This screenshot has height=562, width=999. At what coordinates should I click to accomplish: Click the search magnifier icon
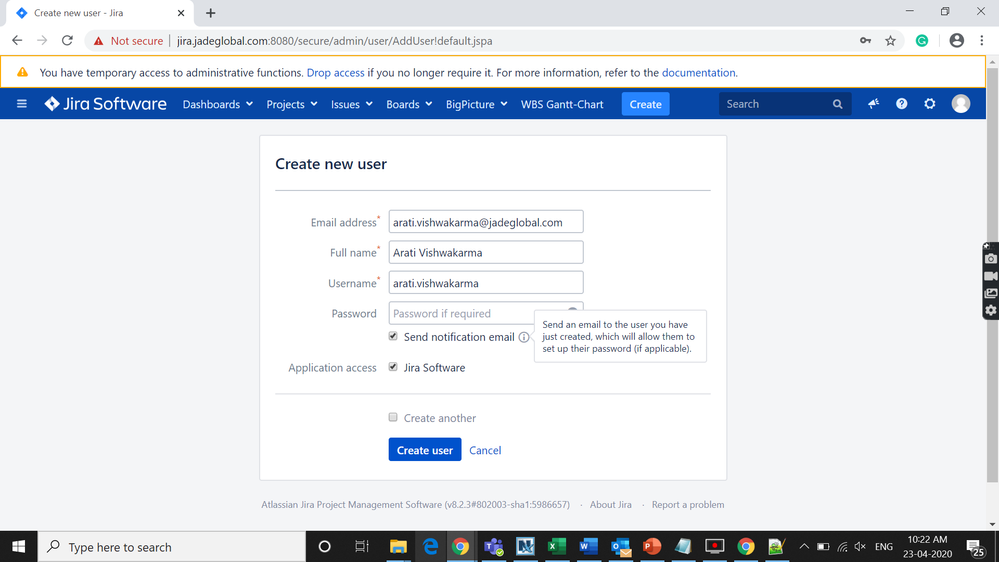click(838, 104)
